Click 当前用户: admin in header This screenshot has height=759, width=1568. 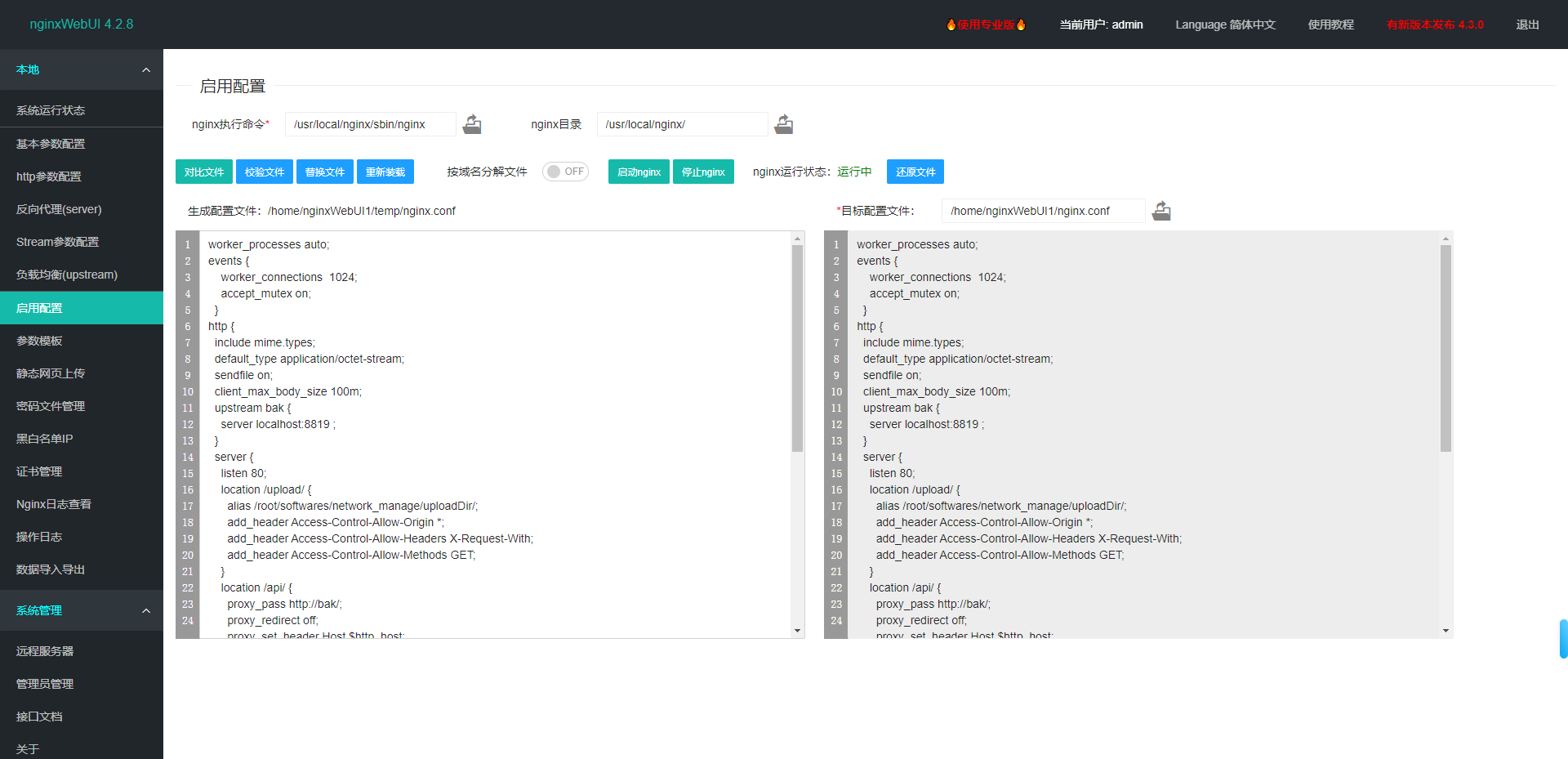[1101, 25]
